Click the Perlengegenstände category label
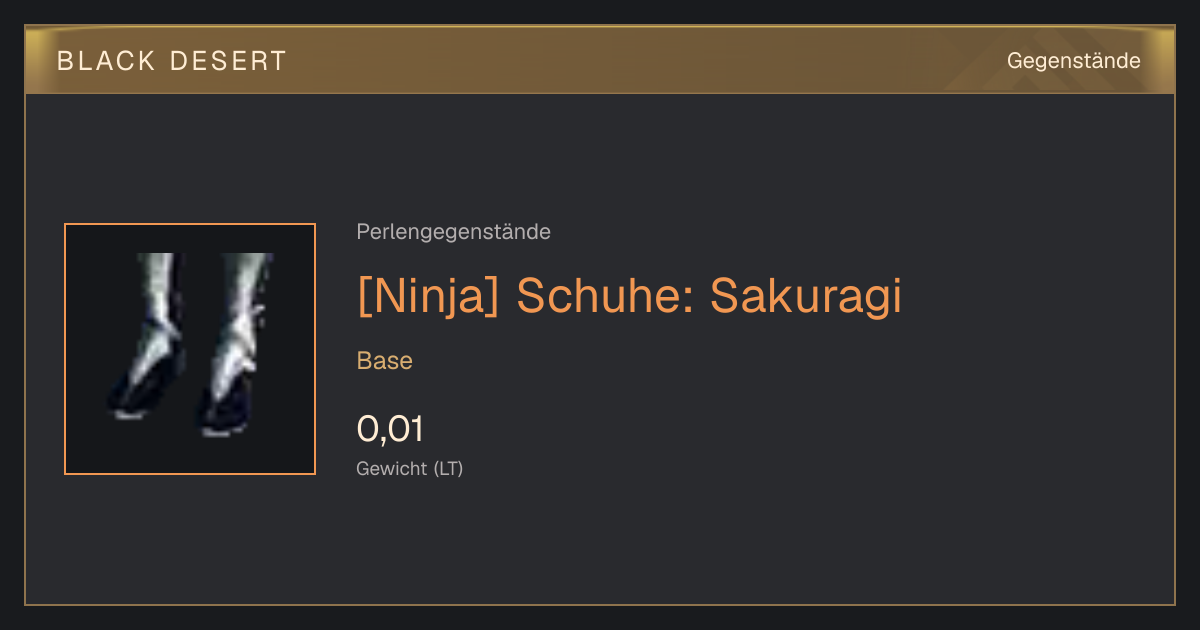This screenshot has height=630, width=1200. 453,232
